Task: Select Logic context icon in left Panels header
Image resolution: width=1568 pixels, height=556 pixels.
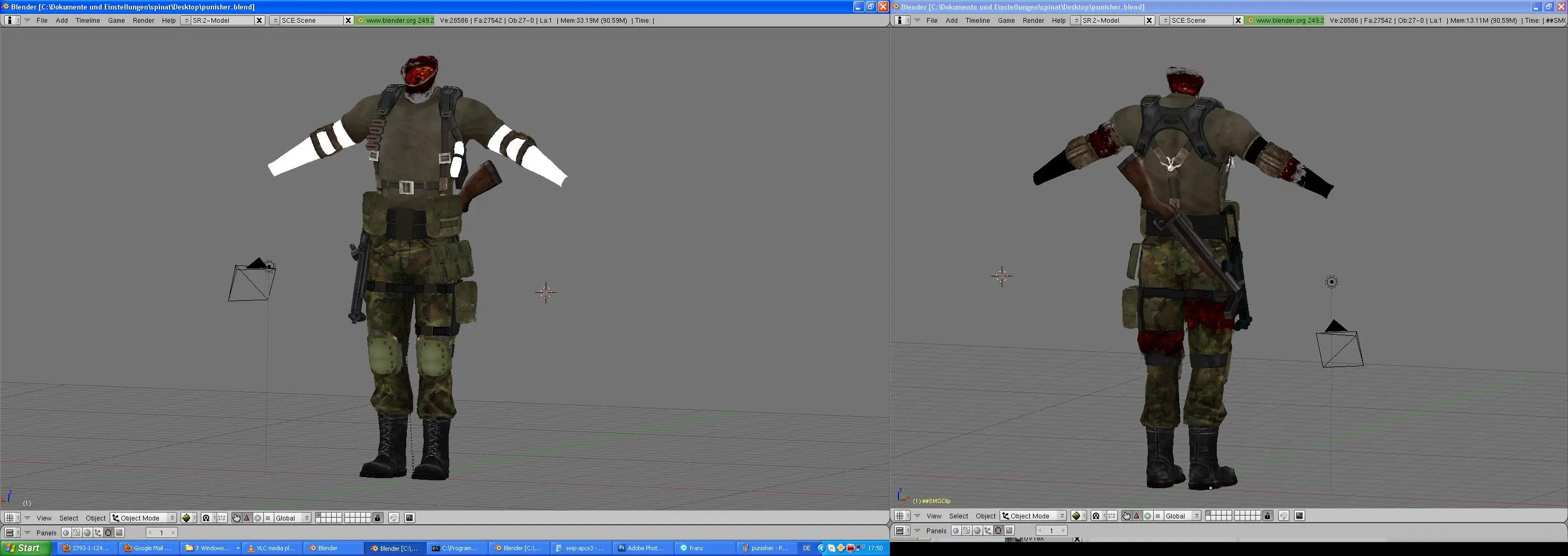Action: 66,533
